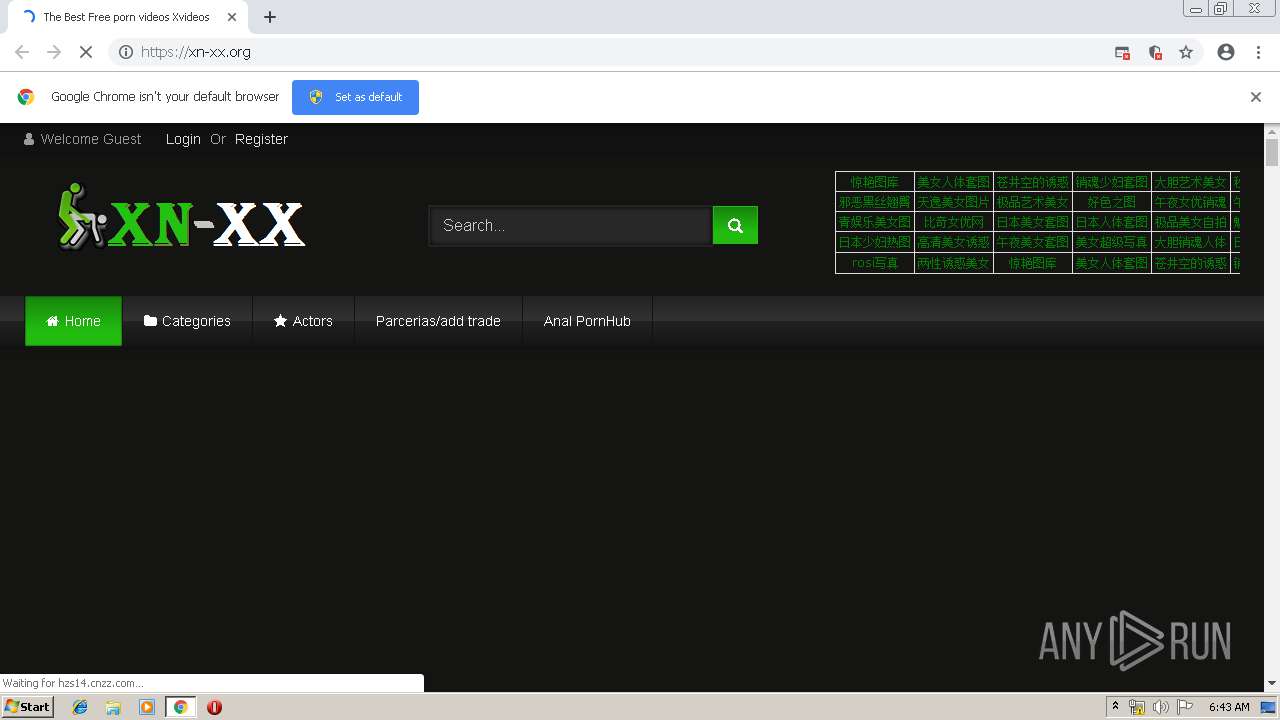The image size is (1280, 720).
Task: Minimize the Chrome window
Action: point(1195,8)
